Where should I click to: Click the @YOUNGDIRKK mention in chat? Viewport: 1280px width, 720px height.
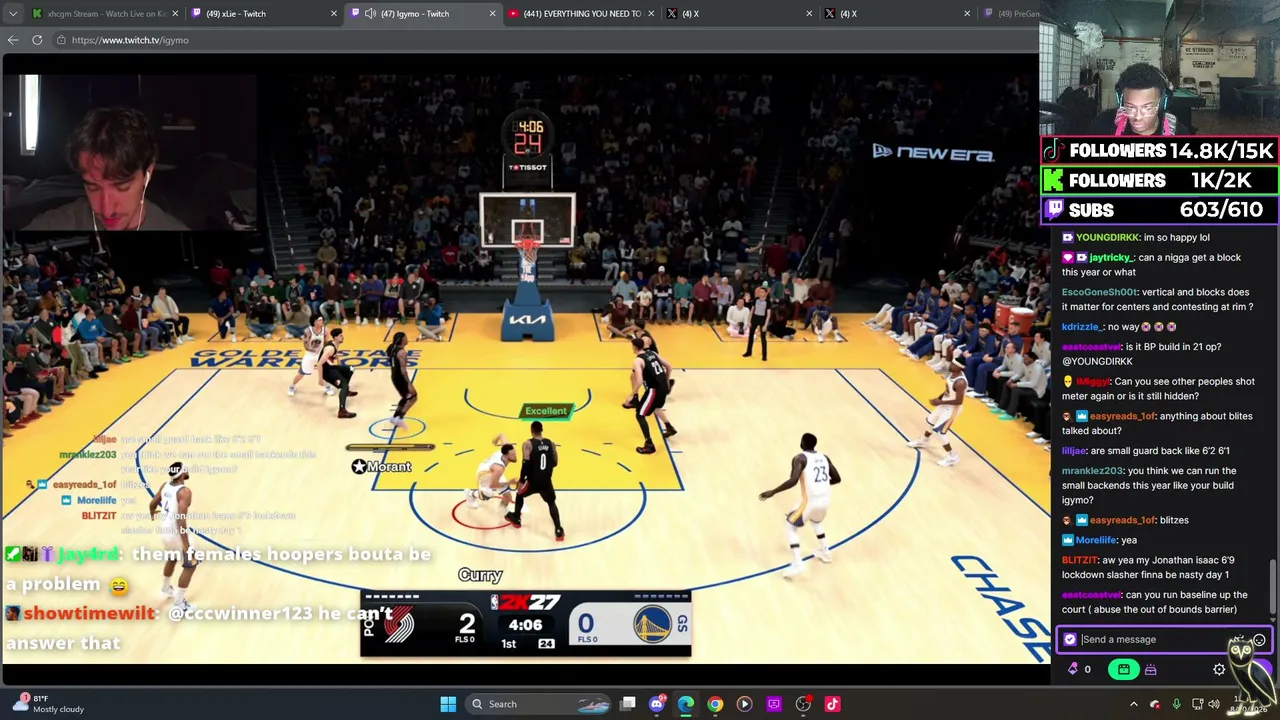click(x=1097, y=362)
